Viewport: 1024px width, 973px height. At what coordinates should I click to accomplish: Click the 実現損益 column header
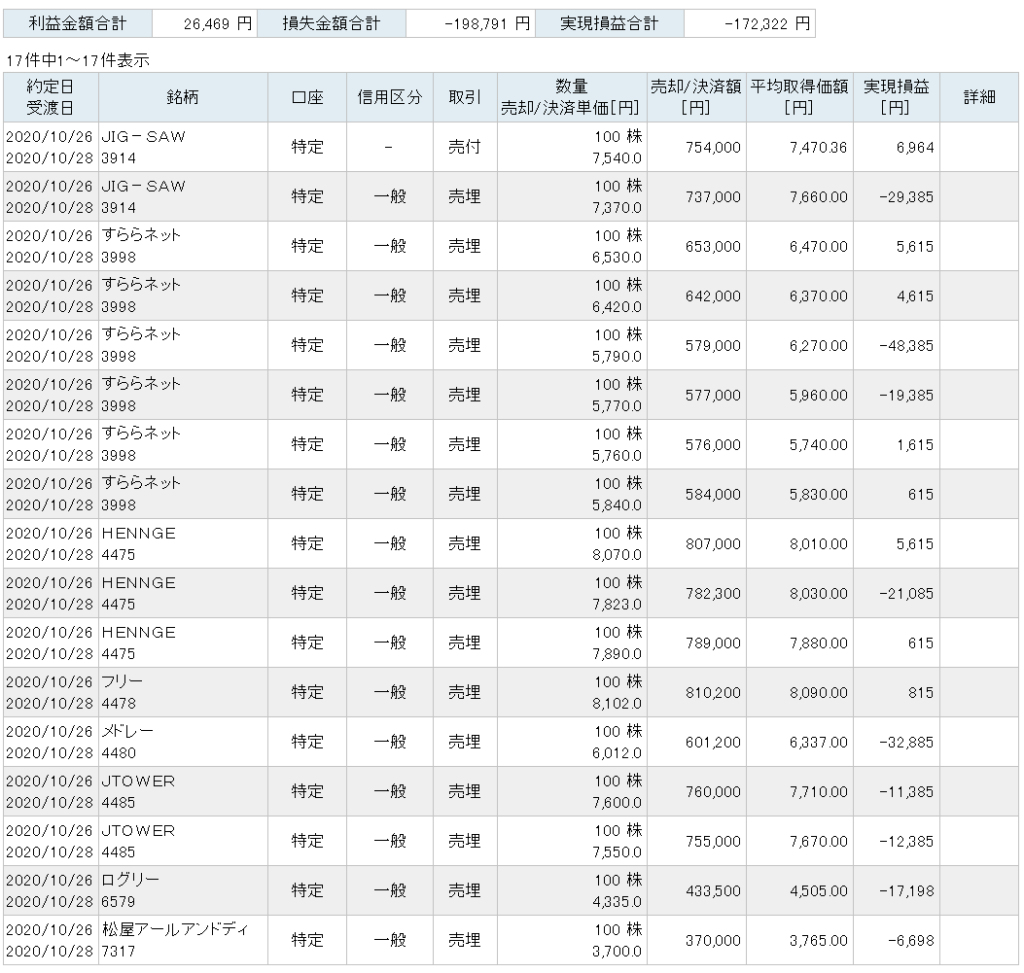pos(896,97)
